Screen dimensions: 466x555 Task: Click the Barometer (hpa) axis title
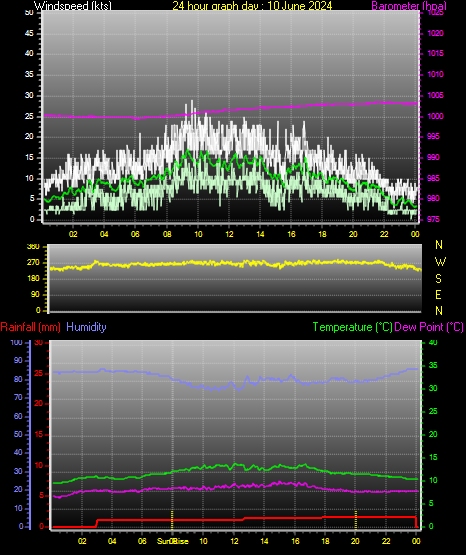pos(409,5)
